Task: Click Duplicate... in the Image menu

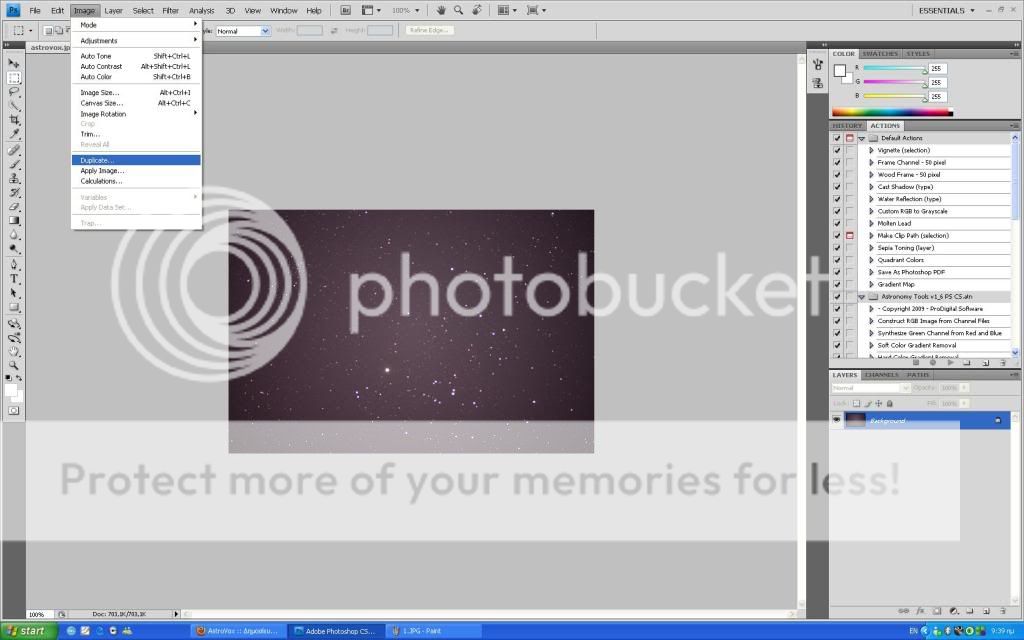Action: click(x=98, y=160)
